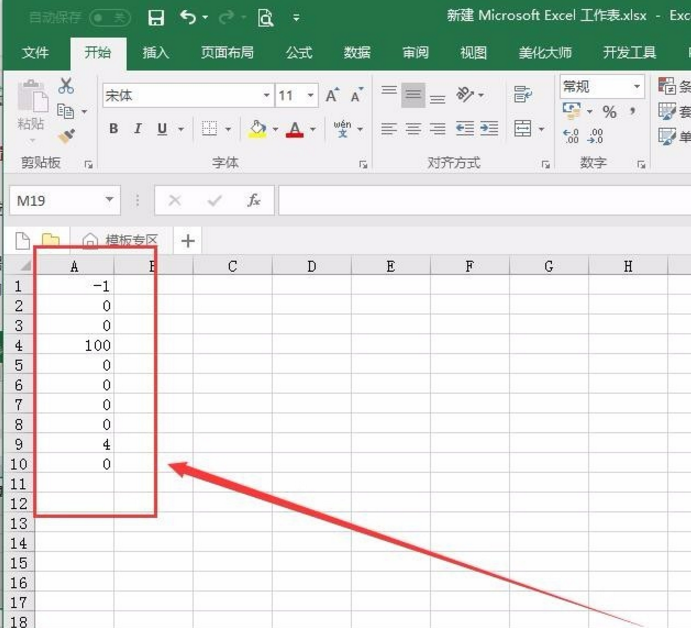Open clipboard pane launcher in 剪贴板 group
Image resolution: width=691 pixels, height=628 pixels.
(89, 164)
